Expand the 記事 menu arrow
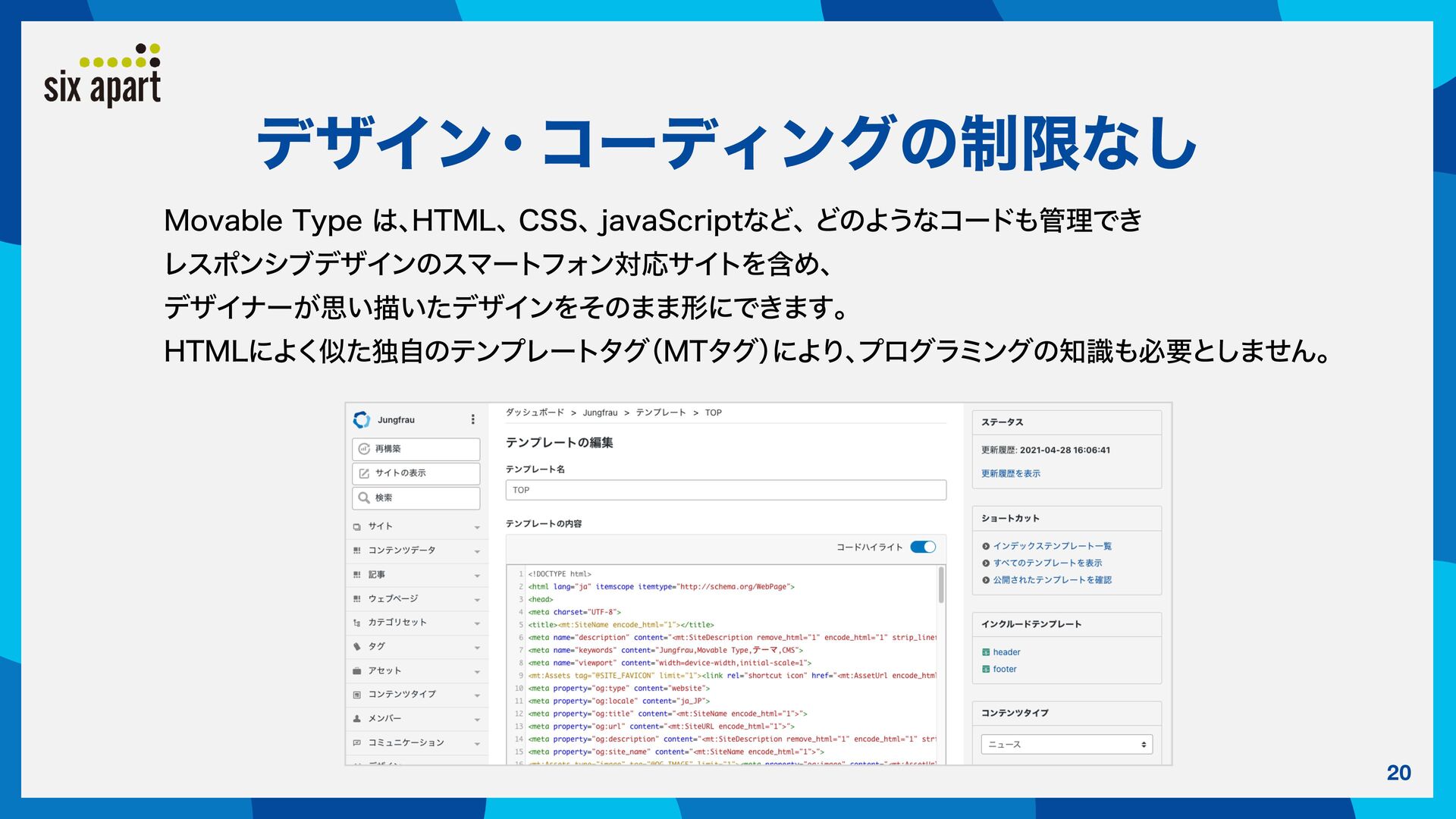 click(477, 576)
